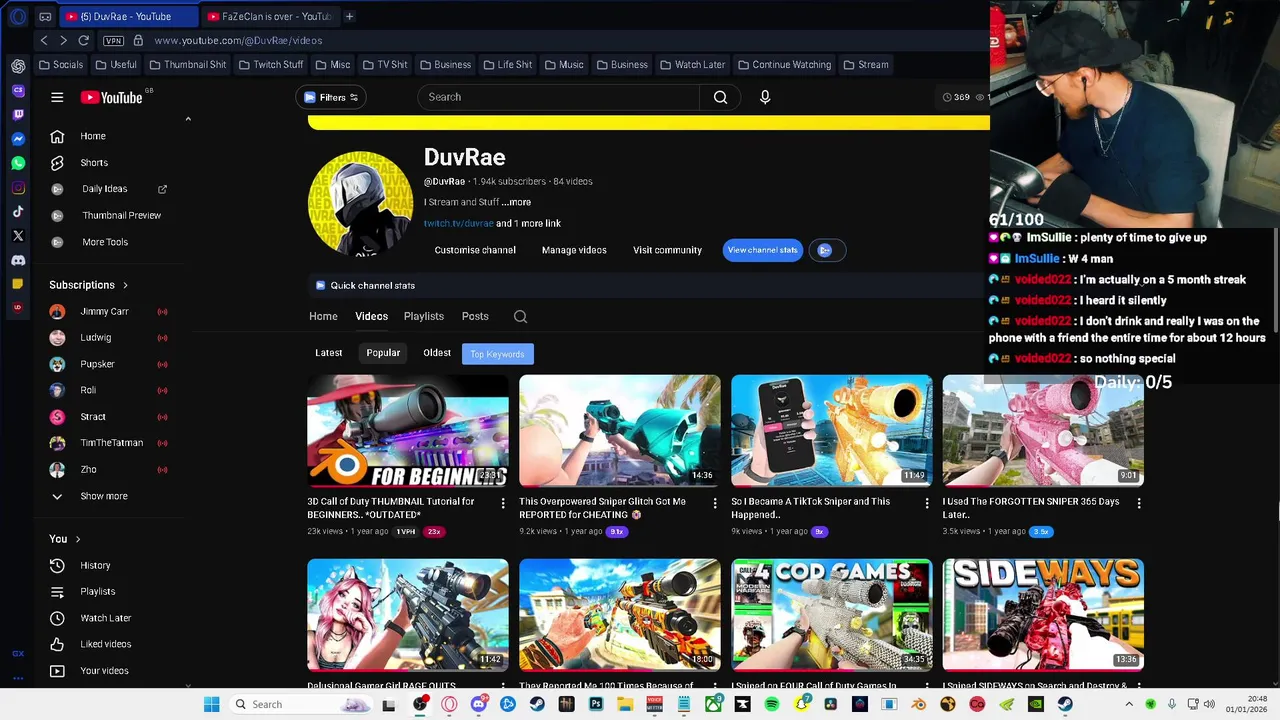
Task: Open the channel Playlists tab
Action: (424, 316)
